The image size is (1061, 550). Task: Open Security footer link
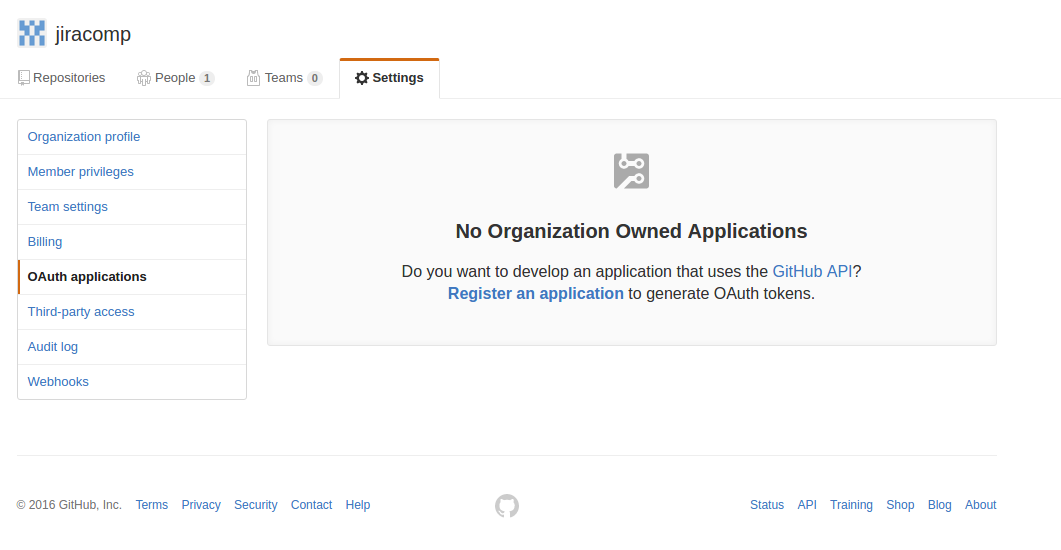(256, 505)
